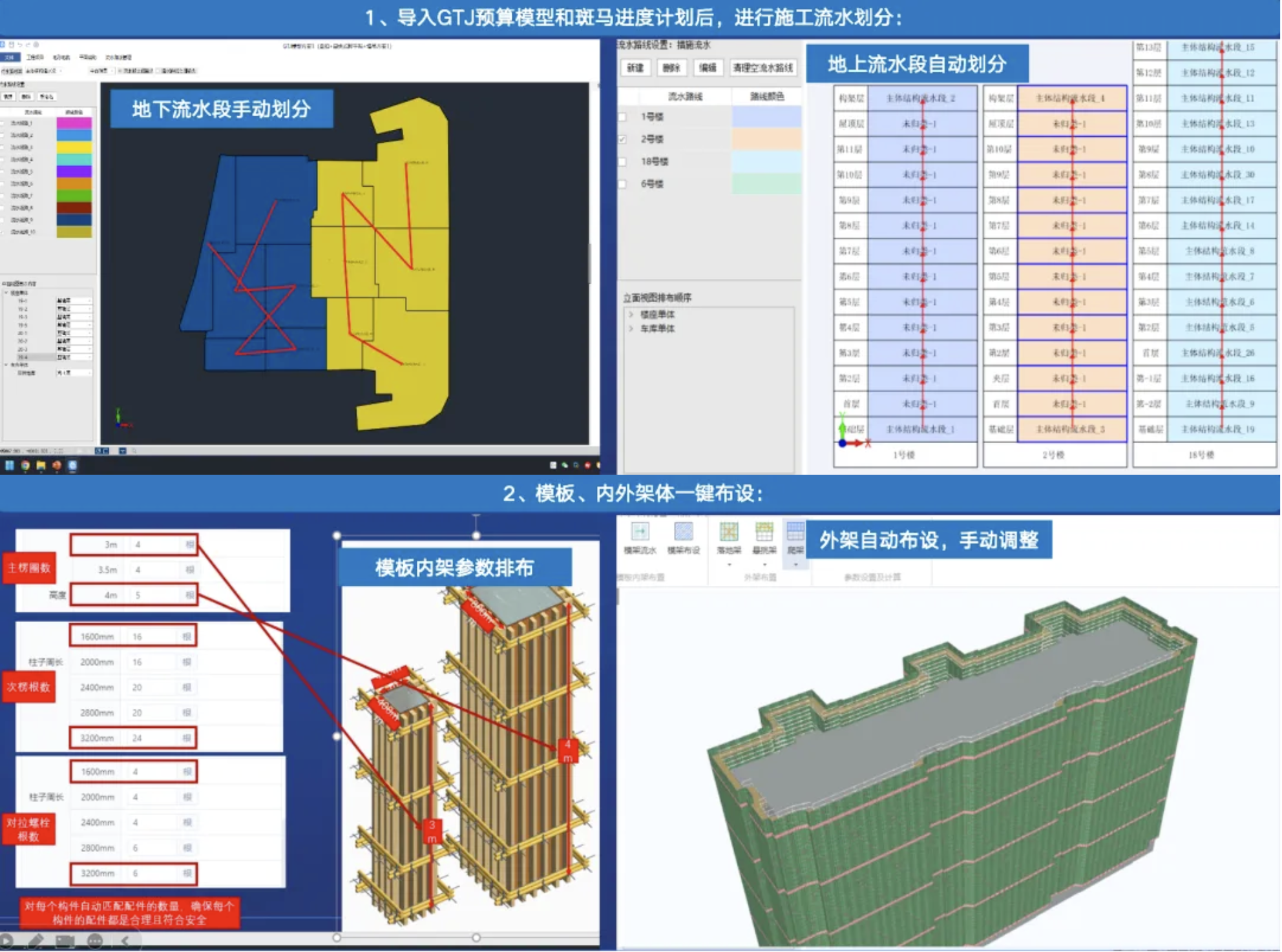Click the Windows Start icon on taskbar
This screenshot has width=1282, height=952.
pyautogui.click(x=10, y=465)
